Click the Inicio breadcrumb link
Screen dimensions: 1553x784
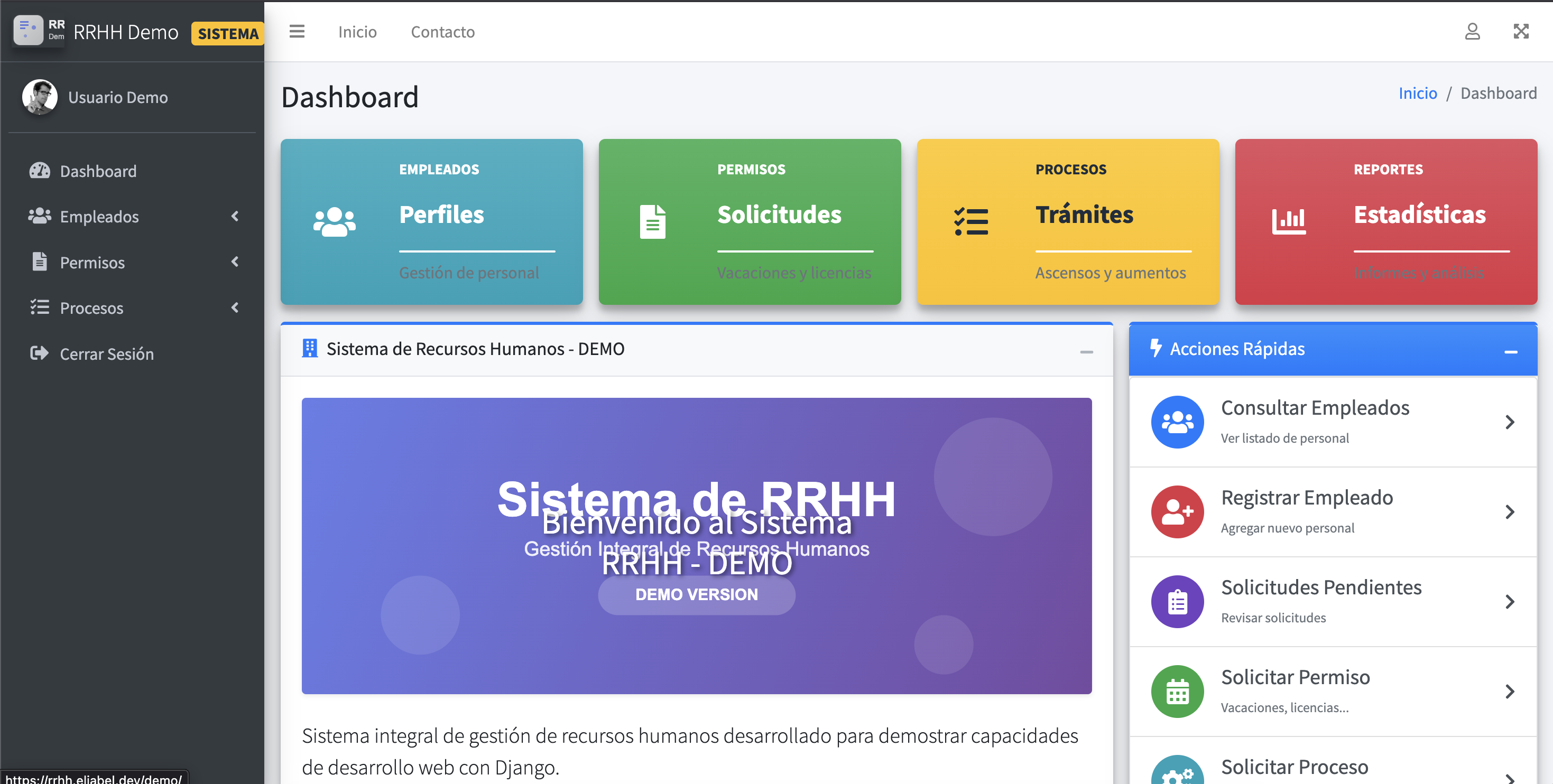[1417, 94]
